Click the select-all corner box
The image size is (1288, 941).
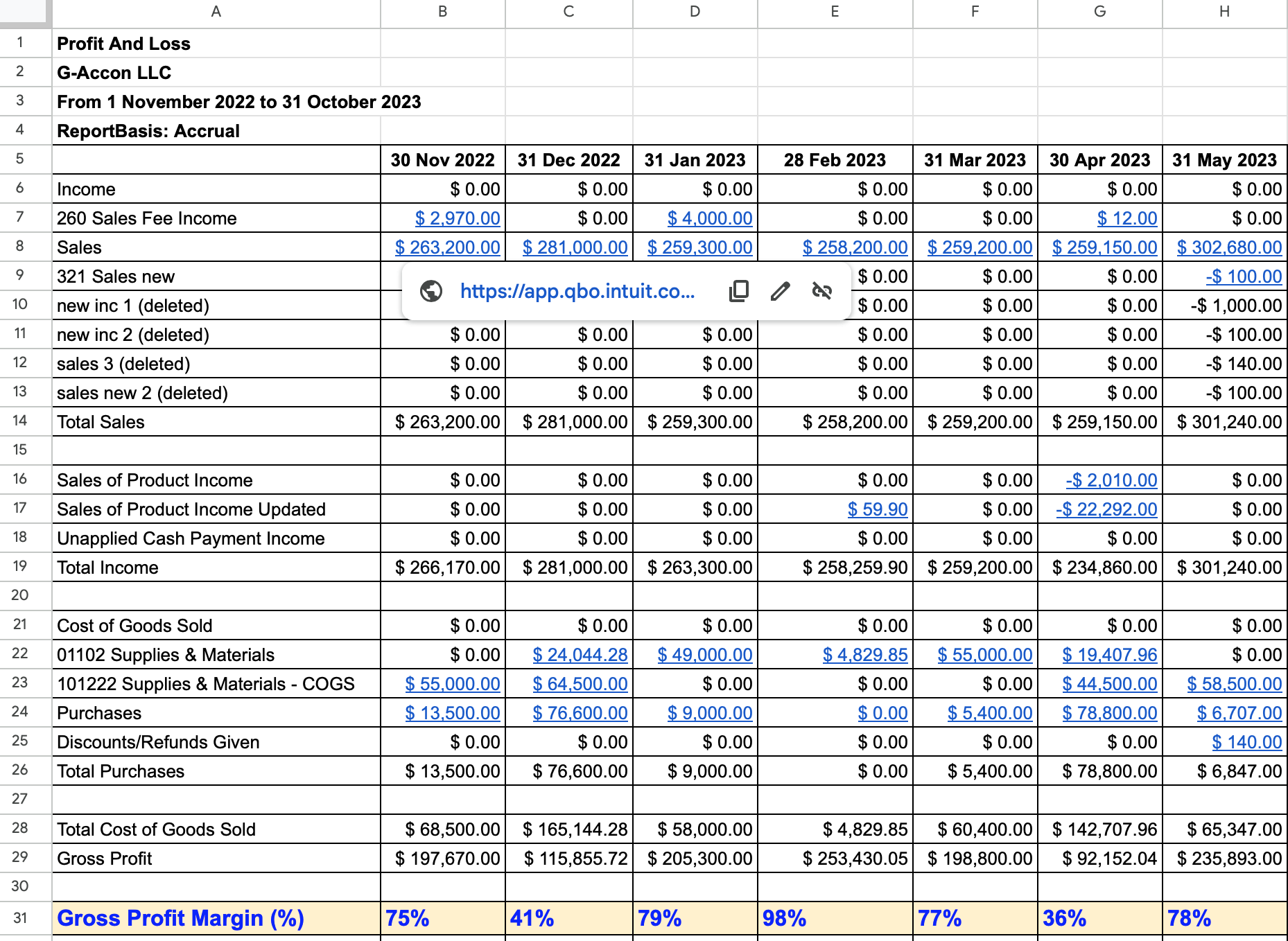coord(25,12)
